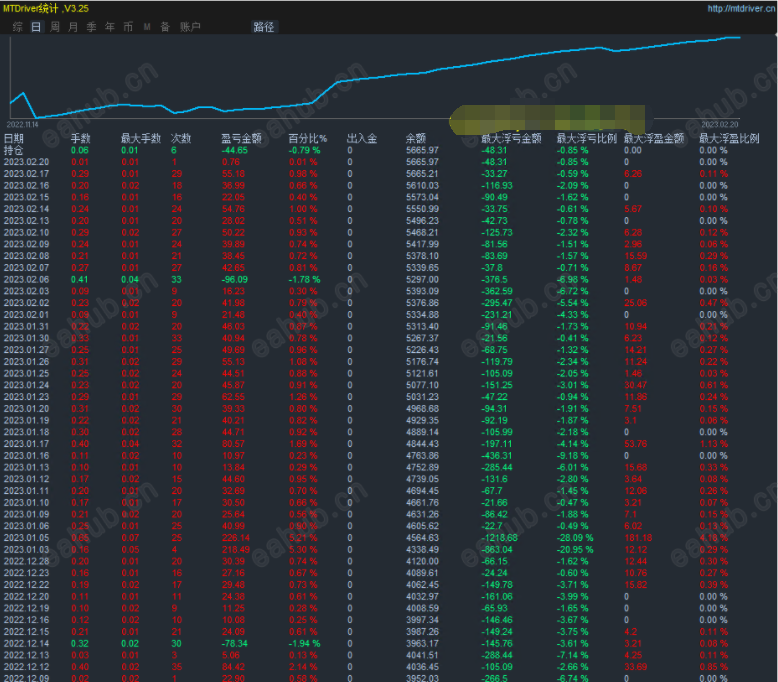Viewport: 778px width, 682px height.
Task: Click the 最大浮亏比例 column header
Action: tap(587, 138)
